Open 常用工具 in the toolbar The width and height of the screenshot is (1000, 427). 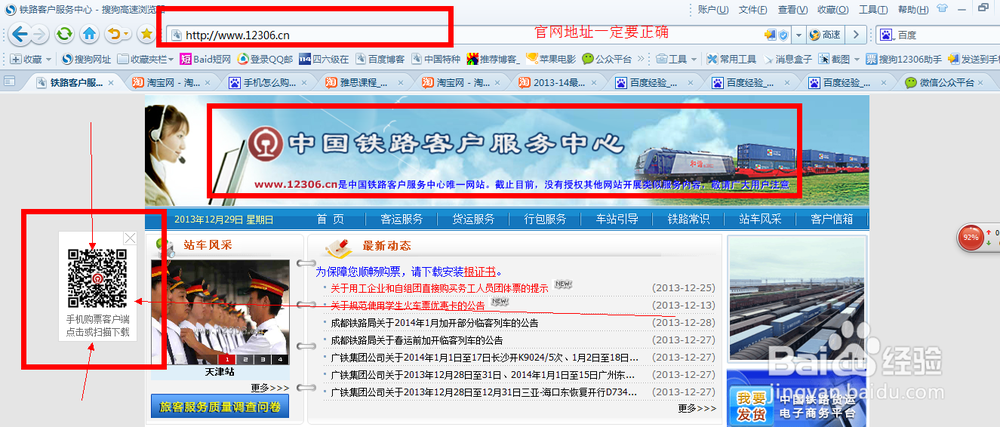point(732,59)
